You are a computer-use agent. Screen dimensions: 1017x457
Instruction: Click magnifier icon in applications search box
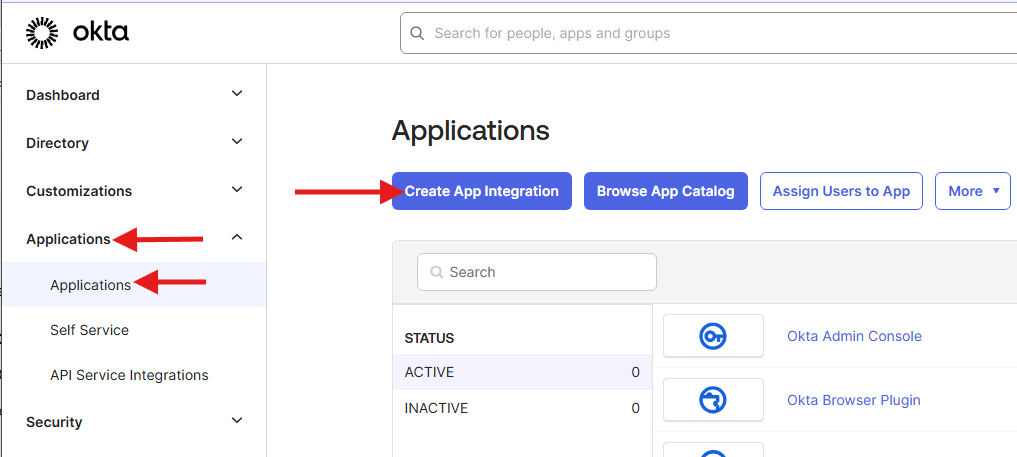point(436,272)
